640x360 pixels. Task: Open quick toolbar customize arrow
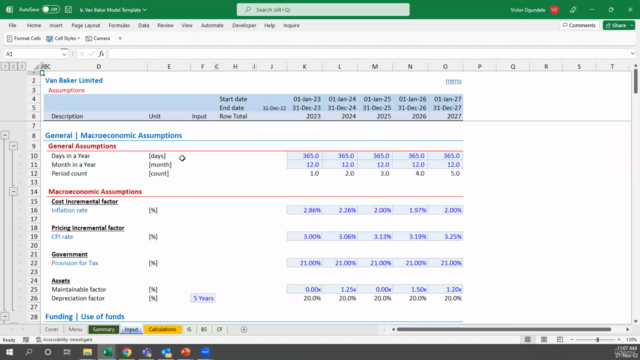click(x=120, y=38)
